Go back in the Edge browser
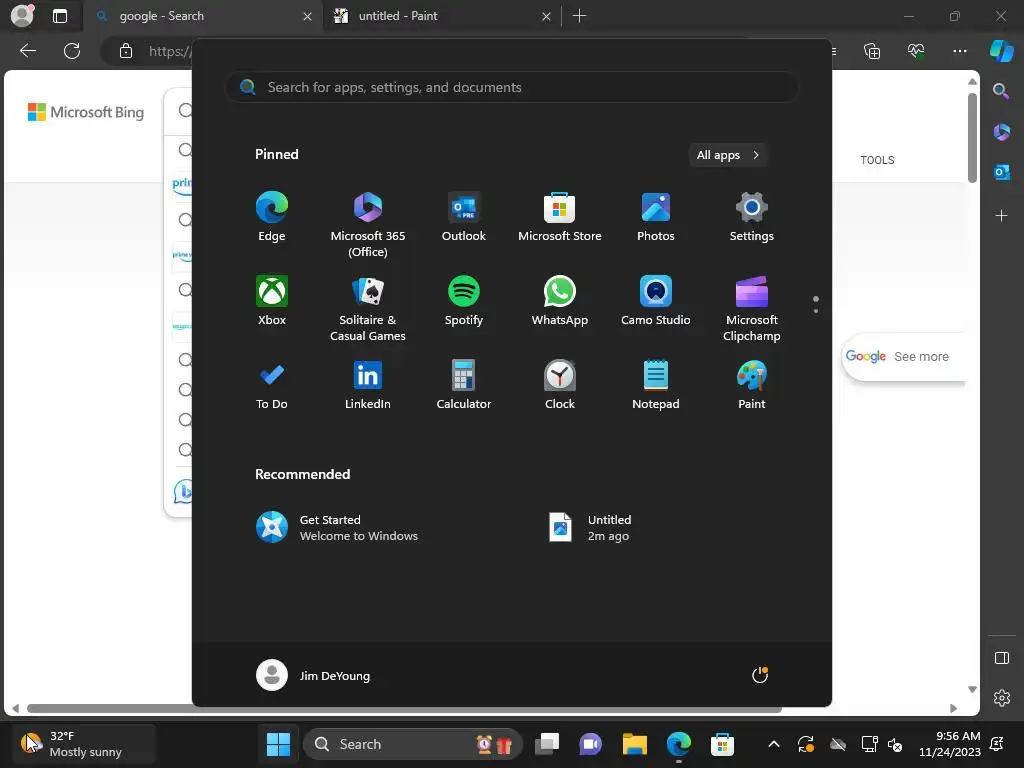 [27, 51]
